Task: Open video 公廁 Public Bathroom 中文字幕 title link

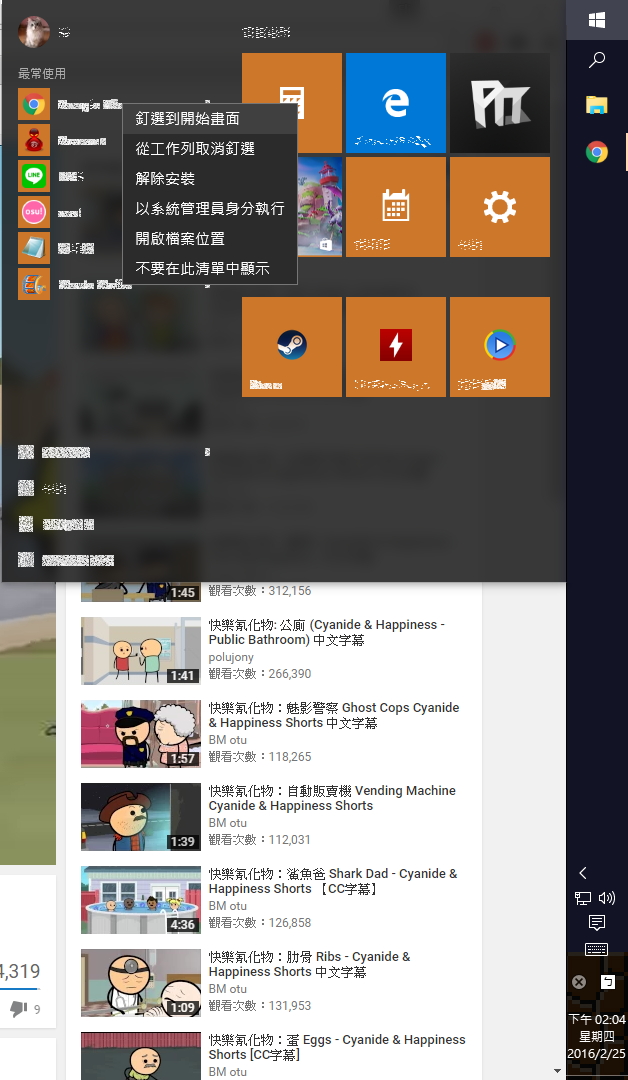Action: click(327, 632)
